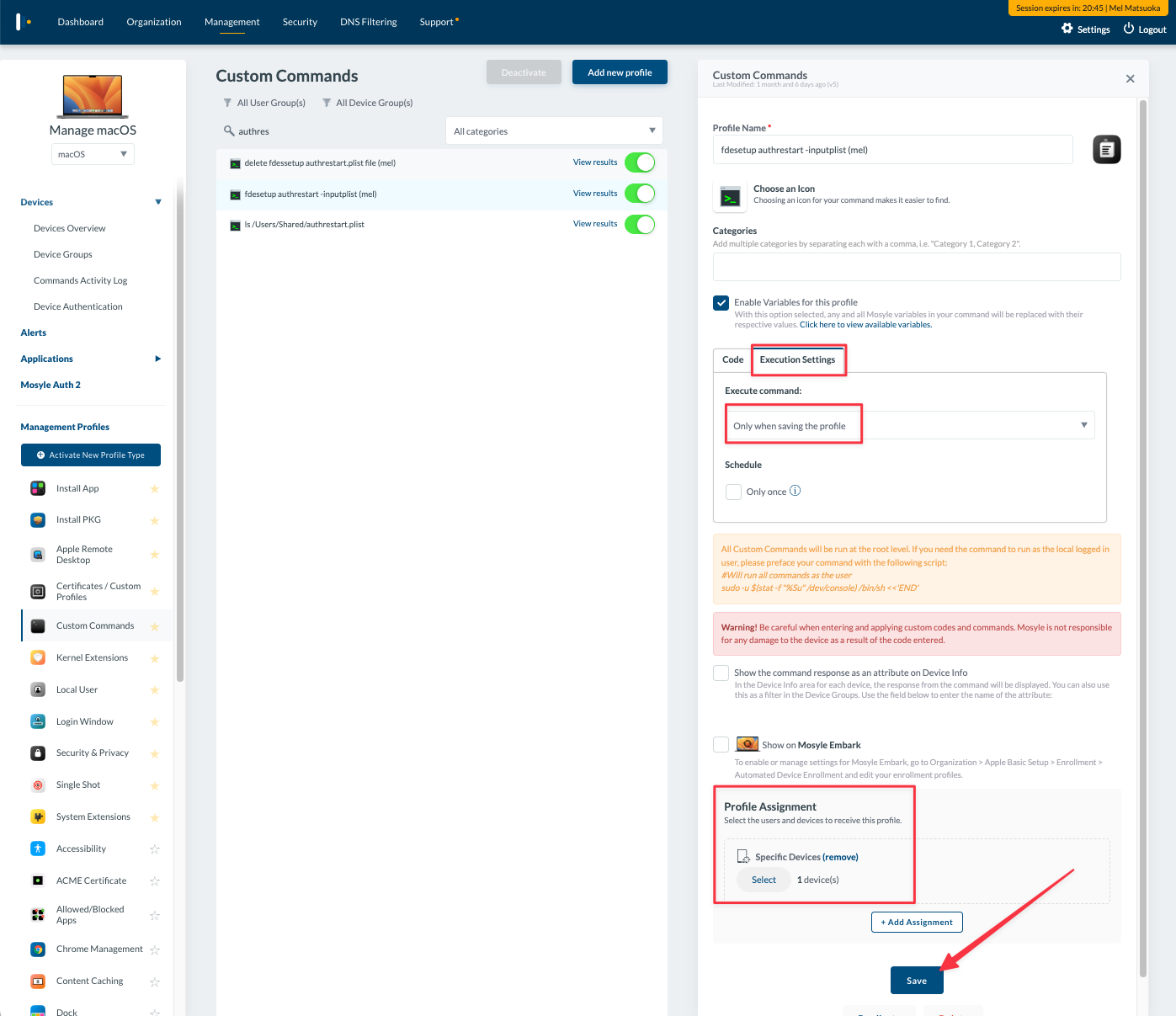The image size is (1176, 1016).
Task: Click the Security & Privacy lock icon
Action: 38,753
